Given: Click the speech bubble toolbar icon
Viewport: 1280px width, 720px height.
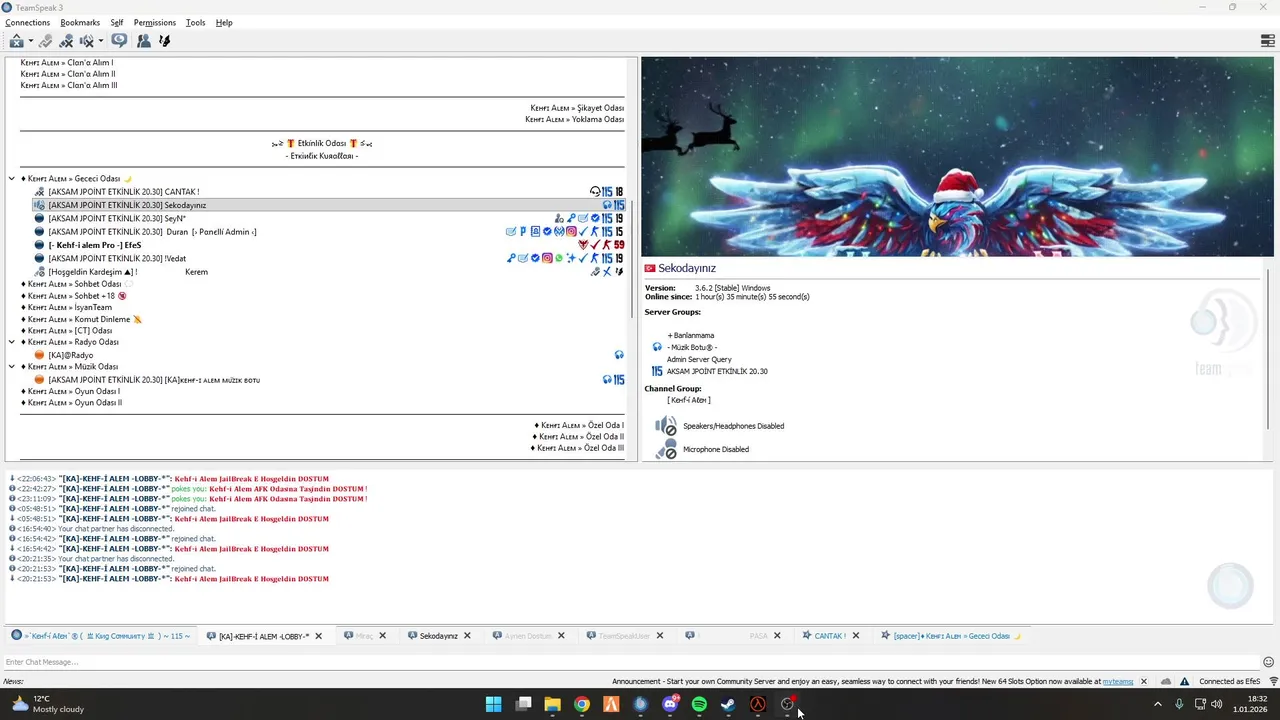Looking at the screenshot, I should (119, 41).
